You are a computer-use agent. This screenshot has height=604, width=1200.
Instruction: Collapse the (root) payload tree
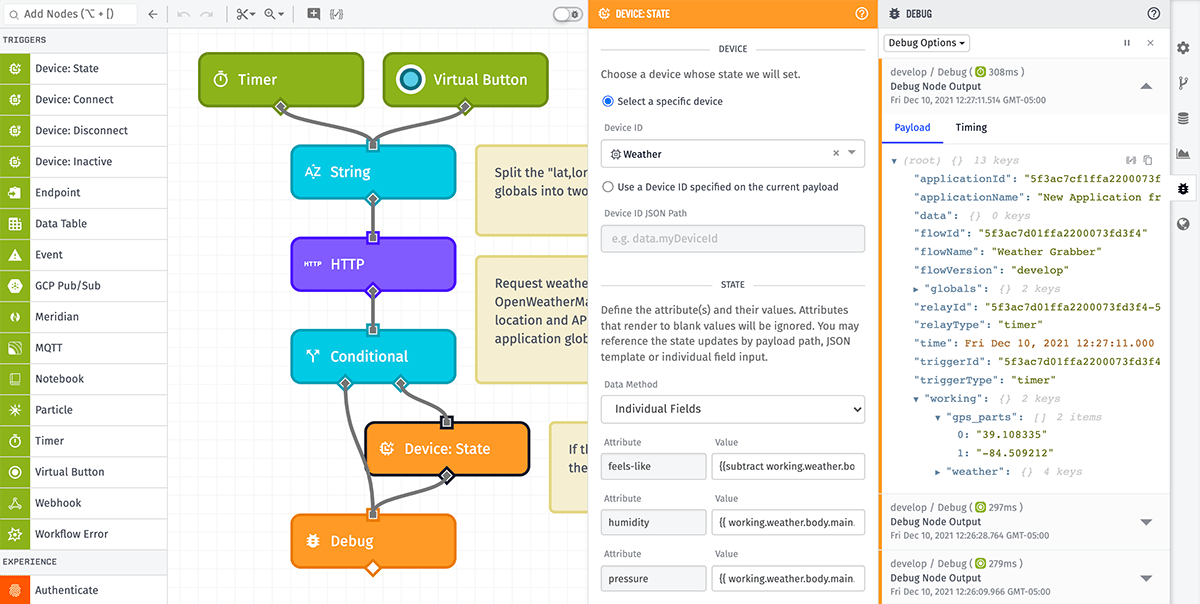(894, 160)
